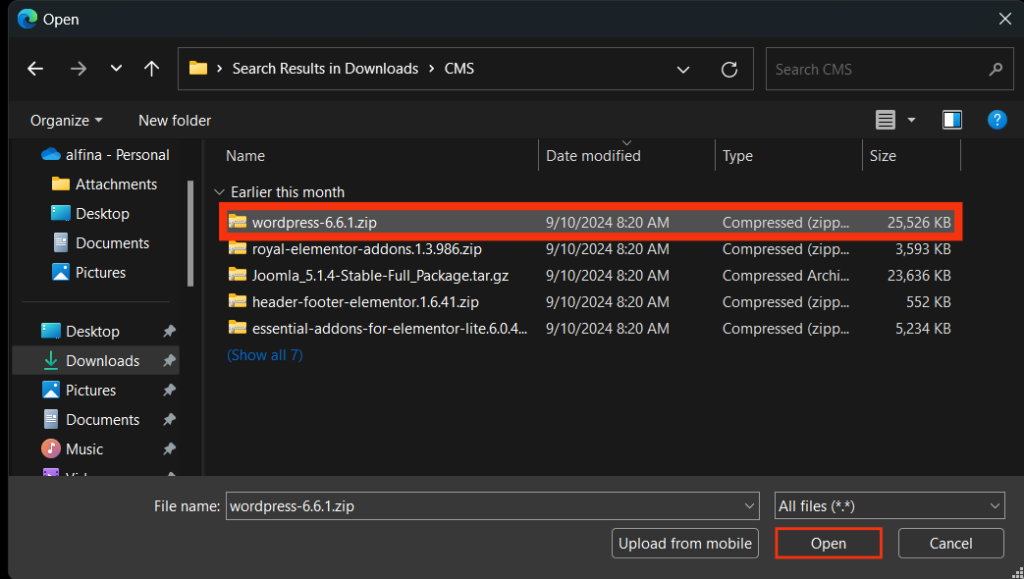
Task: Click the Up one level arrow
Action: 151,69
